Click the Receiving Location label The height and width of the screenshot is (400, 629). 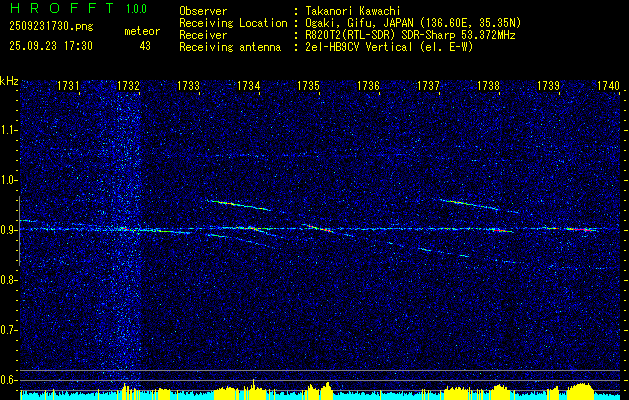pos(233,23)
